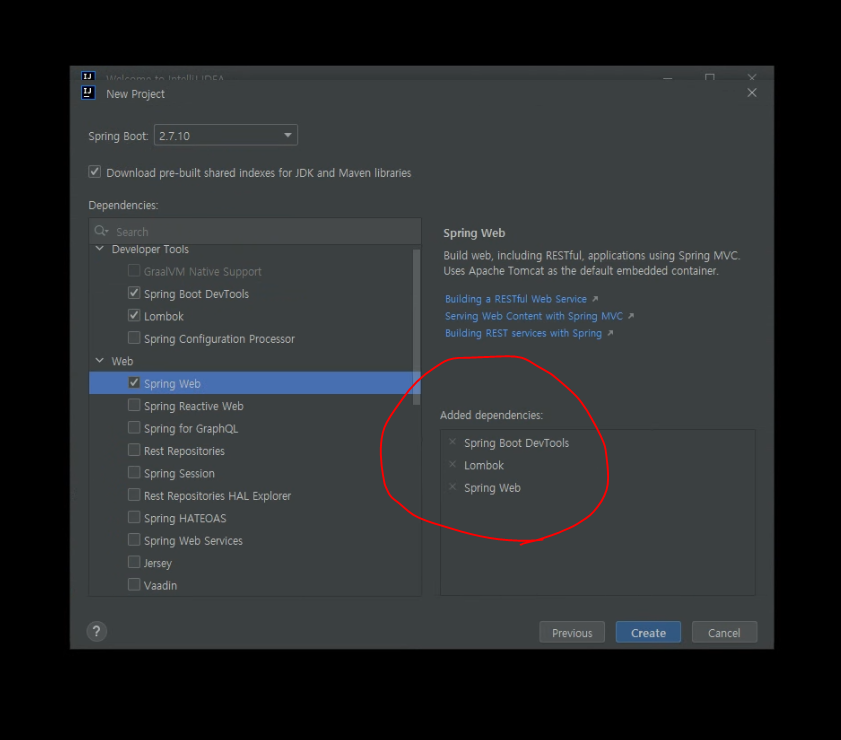Viewport: 841px width, 740px height.
Task: Open the Spring Boot version dropdown
Action: pos(226,135)
